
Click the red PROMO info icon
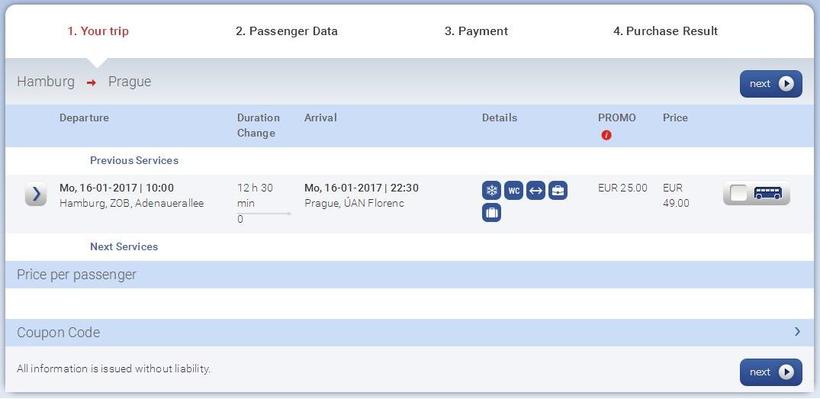(606, 135)
